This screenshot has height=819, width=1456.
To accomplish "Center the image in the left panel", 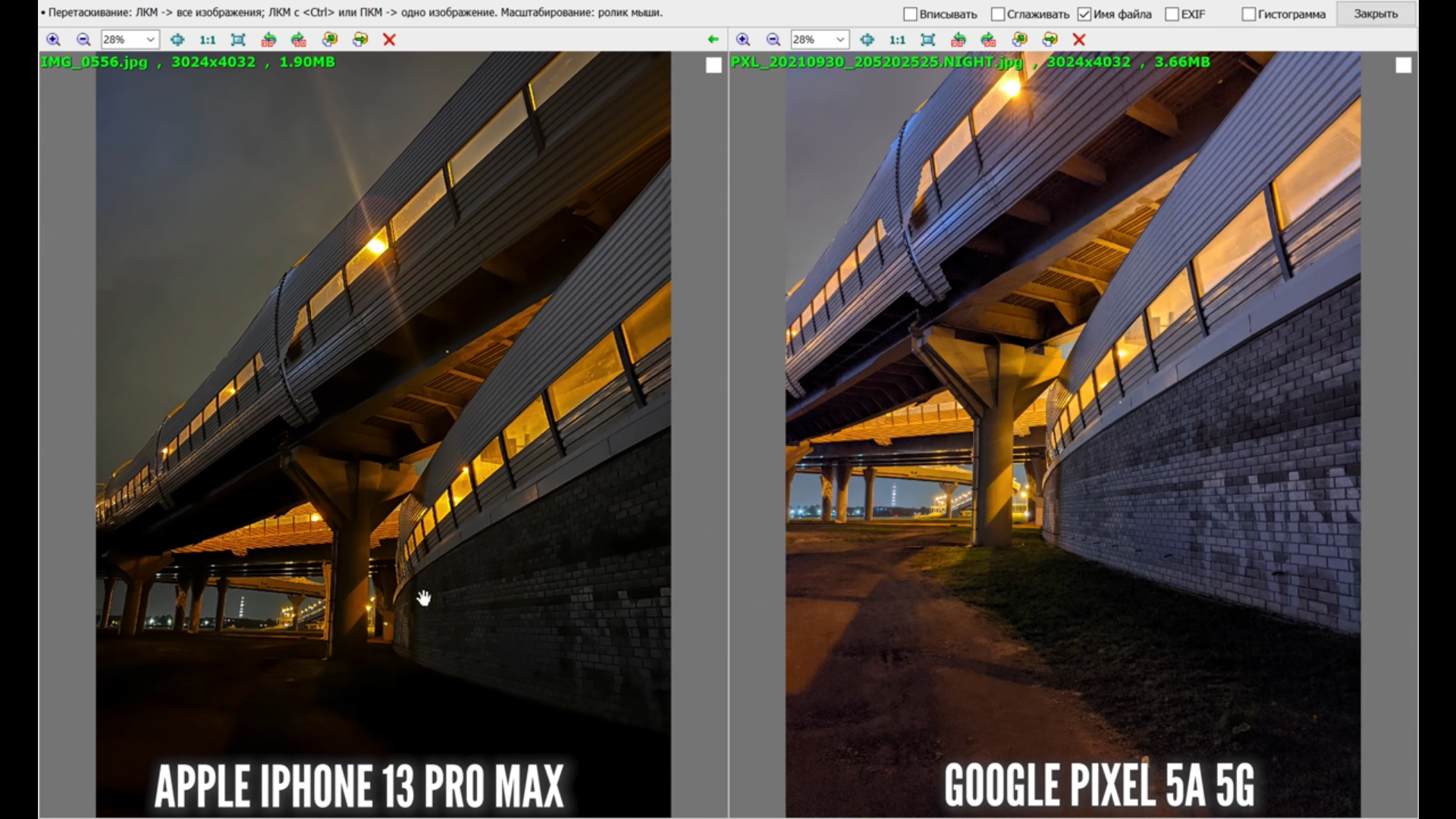I will point(177,39).
